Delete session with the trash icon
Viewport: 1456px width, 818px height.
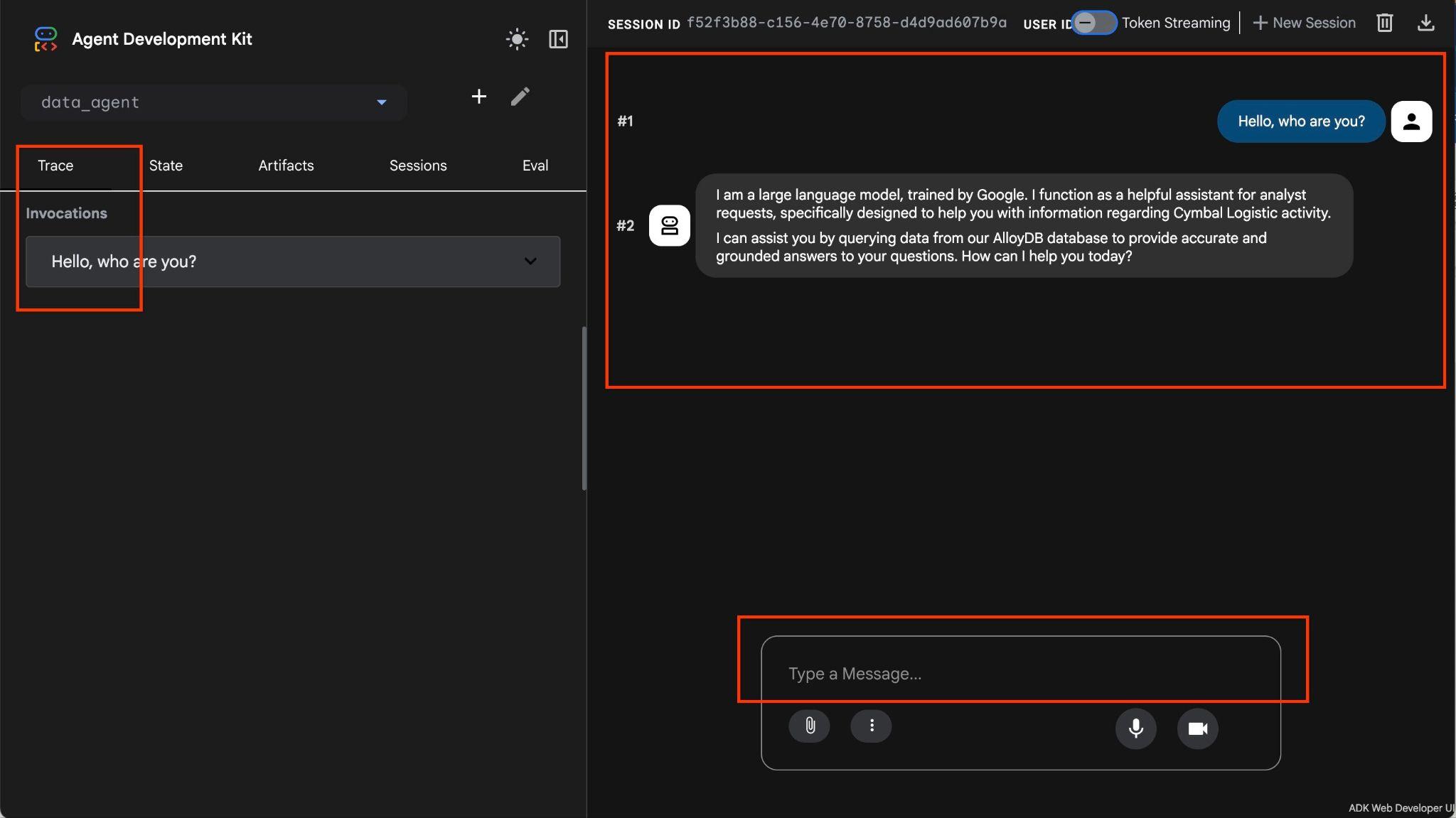(x=1384, y=23)
